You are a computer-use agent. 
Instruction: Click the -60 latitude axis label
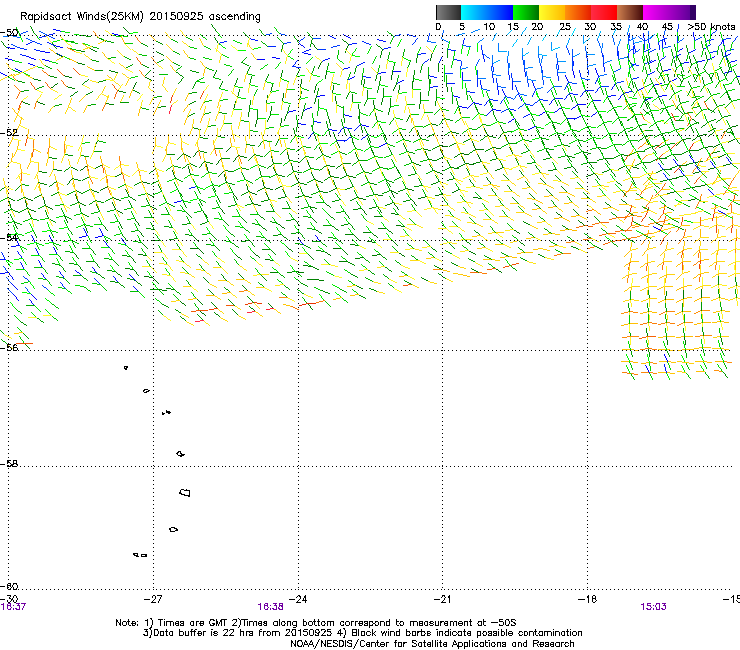(9, 586)
